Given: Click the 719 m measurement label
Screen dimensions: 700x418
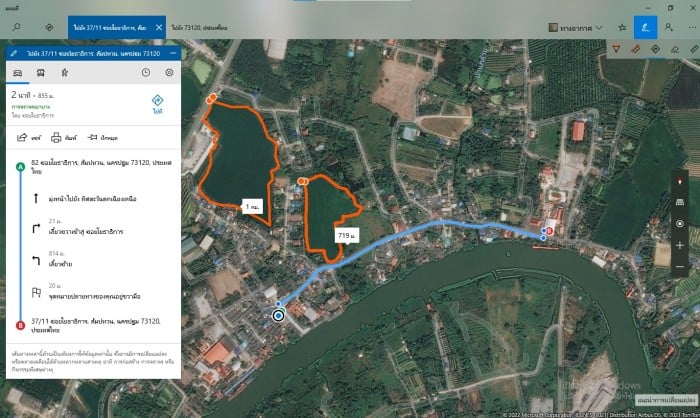Looking at the screenshot, I should (x=347, y=235).
